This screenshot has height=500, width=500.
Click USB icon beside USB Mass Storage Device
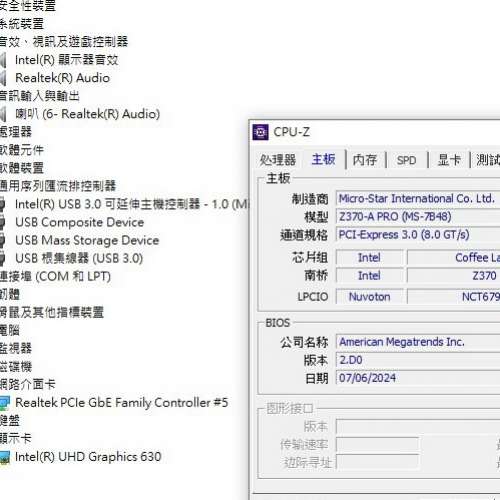(3, 240)
